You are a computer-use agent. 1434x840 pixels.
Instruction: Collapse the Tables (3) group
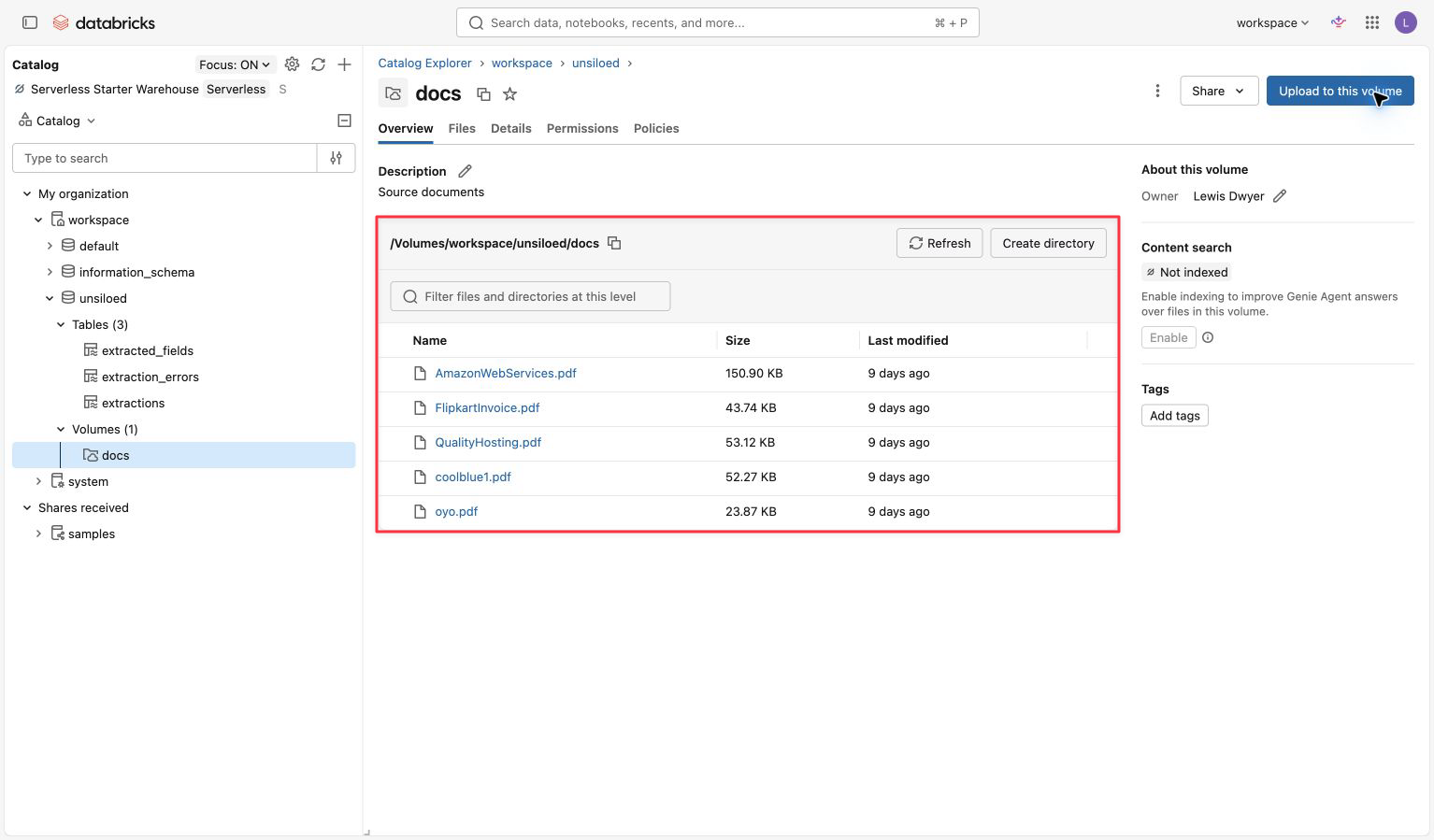click(61, 324)
